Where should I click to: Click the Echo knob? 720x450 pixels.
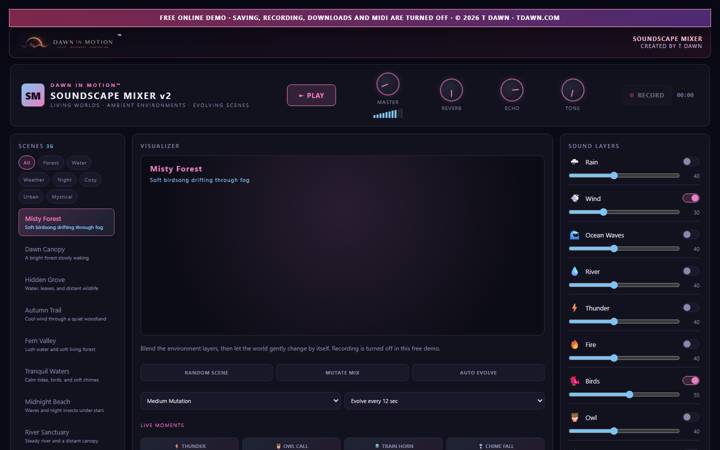512,90
